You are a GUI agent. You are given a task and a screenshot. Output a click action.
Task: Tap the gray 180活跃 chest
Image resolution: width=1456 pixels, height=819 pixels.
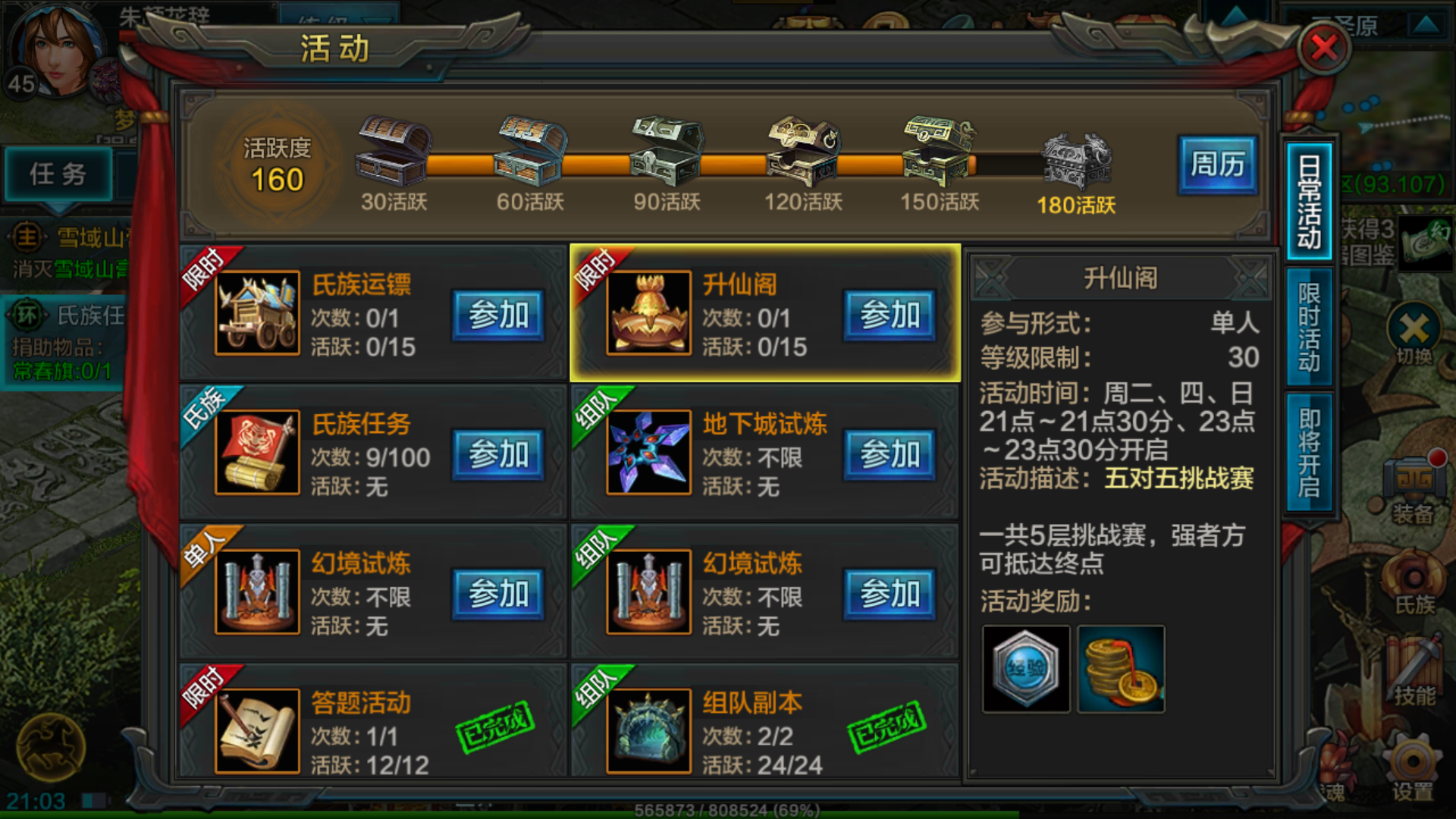[1076, 161]
